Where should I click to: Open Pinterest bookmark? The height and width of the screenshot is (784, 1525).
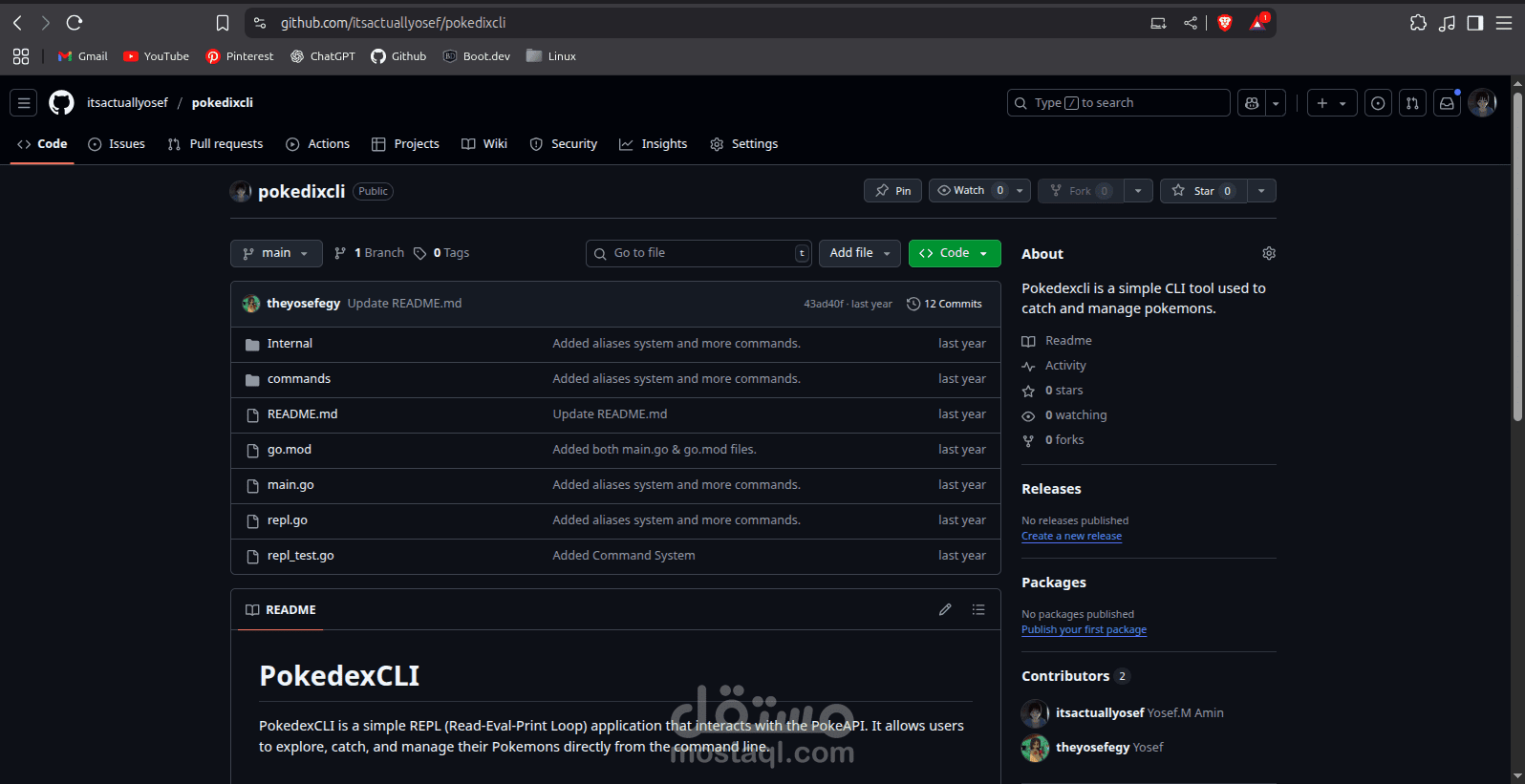[240, 56]
